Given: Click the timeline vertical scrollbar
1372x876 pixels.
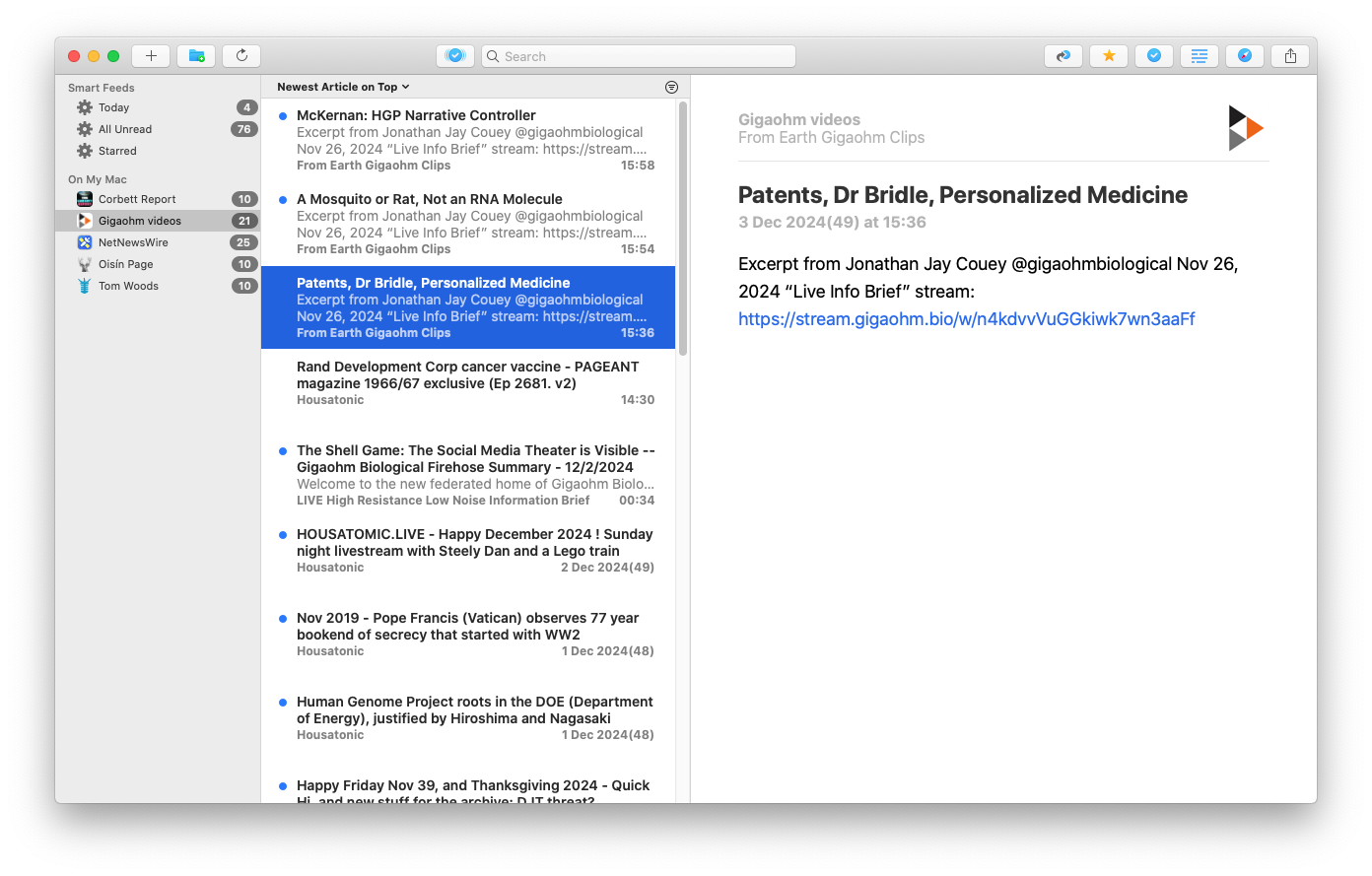Looking at the screenshot, I should 683,229.
